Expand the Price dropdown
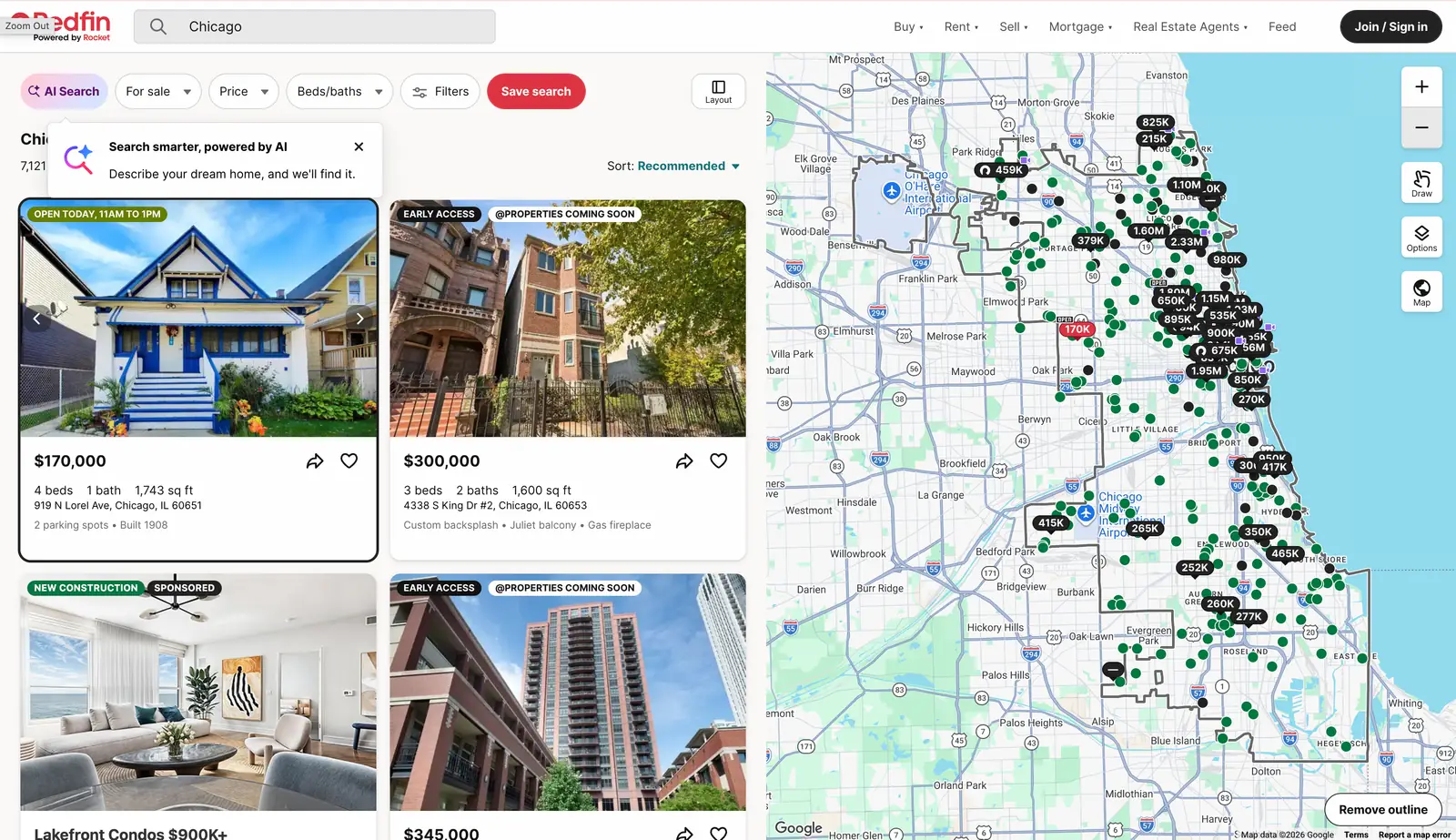 tap(244, 92)
